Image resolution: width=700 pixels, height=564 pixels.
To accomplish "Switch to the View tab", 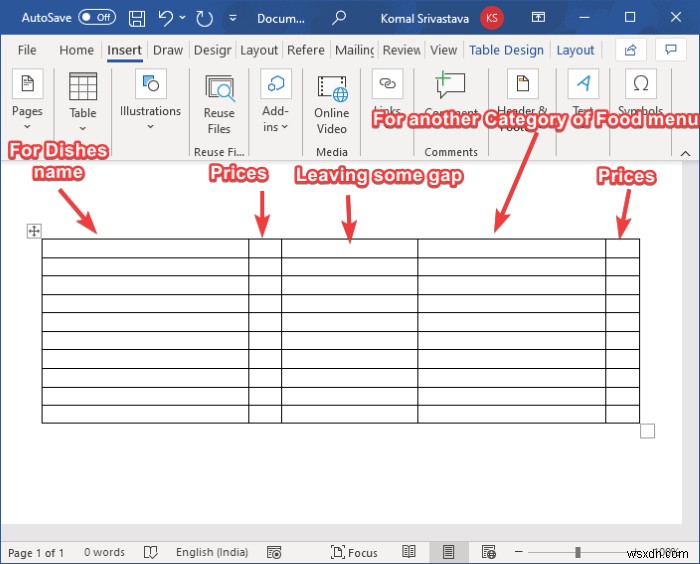I will click(x=443, y=50).
